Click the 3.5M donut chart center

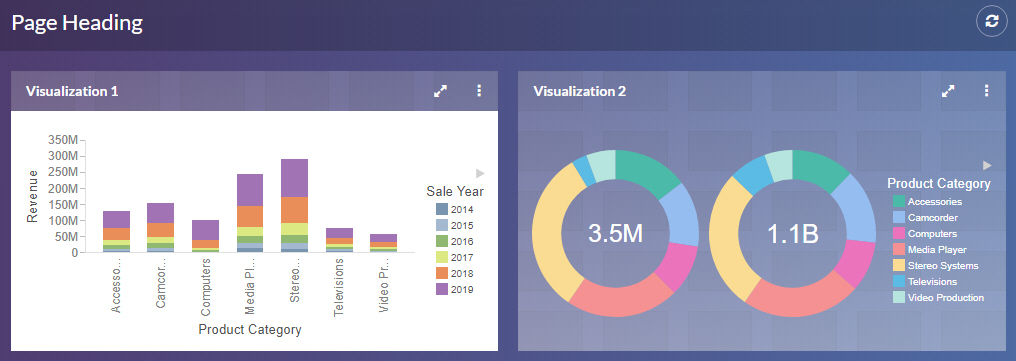(616, 234)
